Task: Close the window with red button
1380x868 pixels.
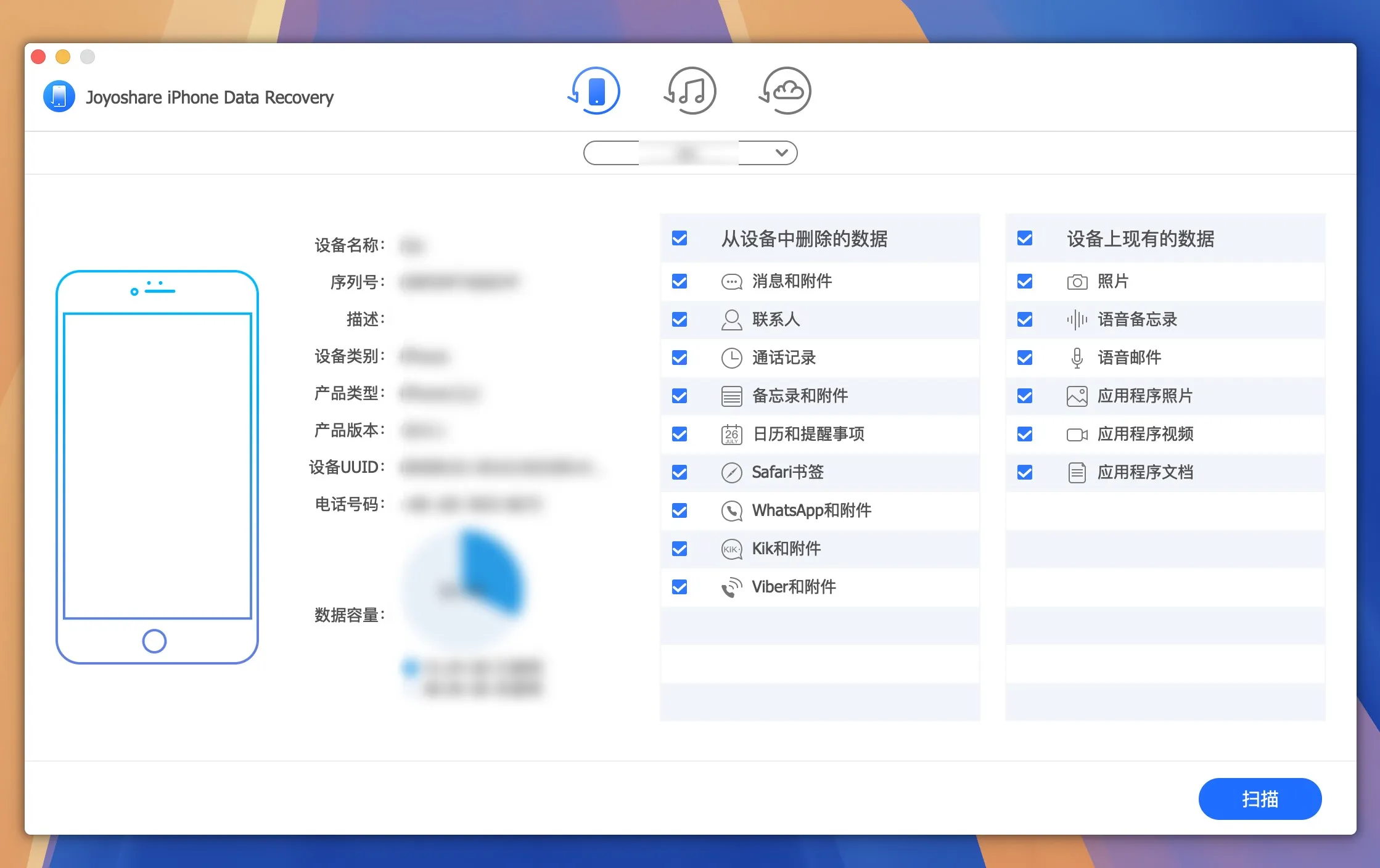Action: click(38, 57)
